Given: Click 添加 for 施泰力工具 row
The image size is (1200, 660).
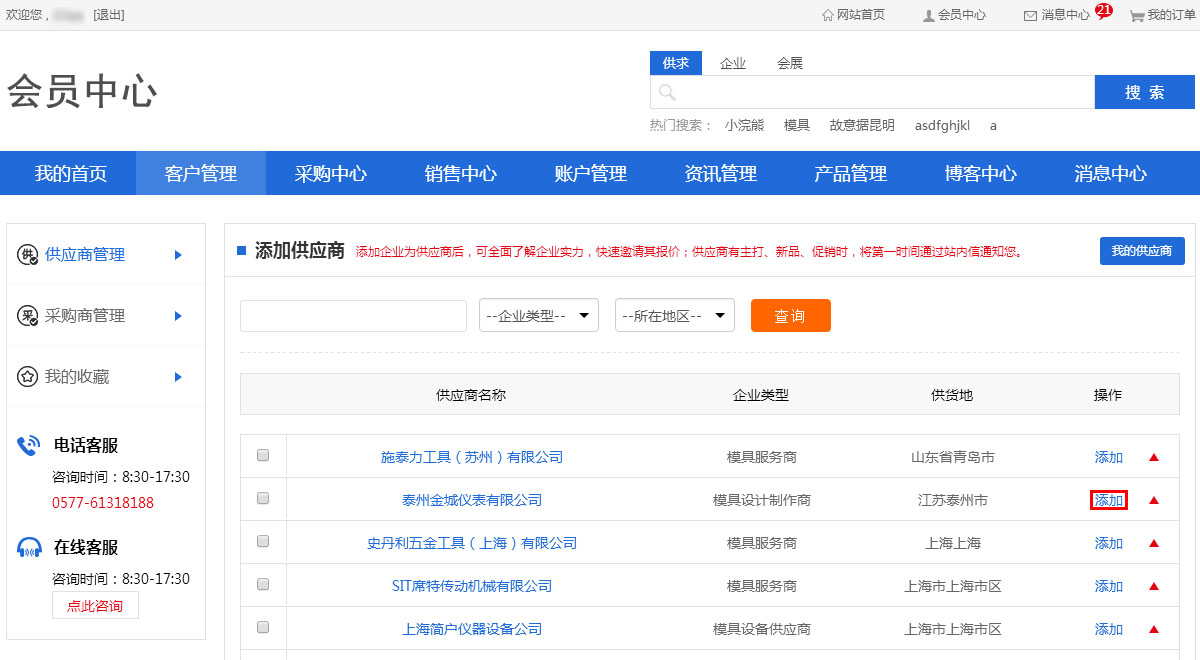Looking at the screenshot, I should 1109,457.
